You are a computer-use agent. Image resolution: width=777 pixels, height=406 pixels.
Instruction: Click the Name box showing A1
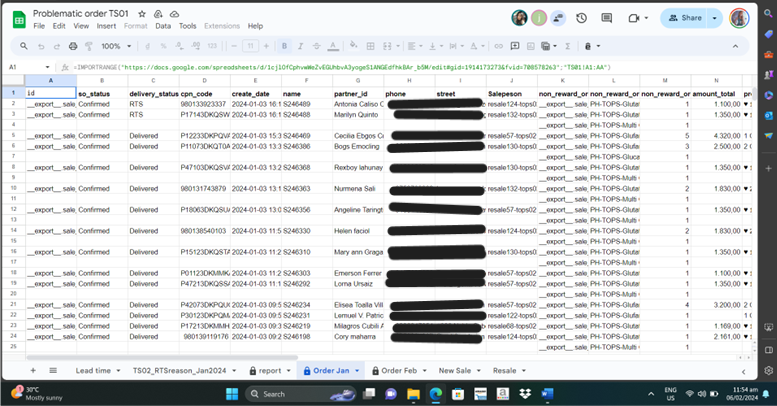click(29, 67)
